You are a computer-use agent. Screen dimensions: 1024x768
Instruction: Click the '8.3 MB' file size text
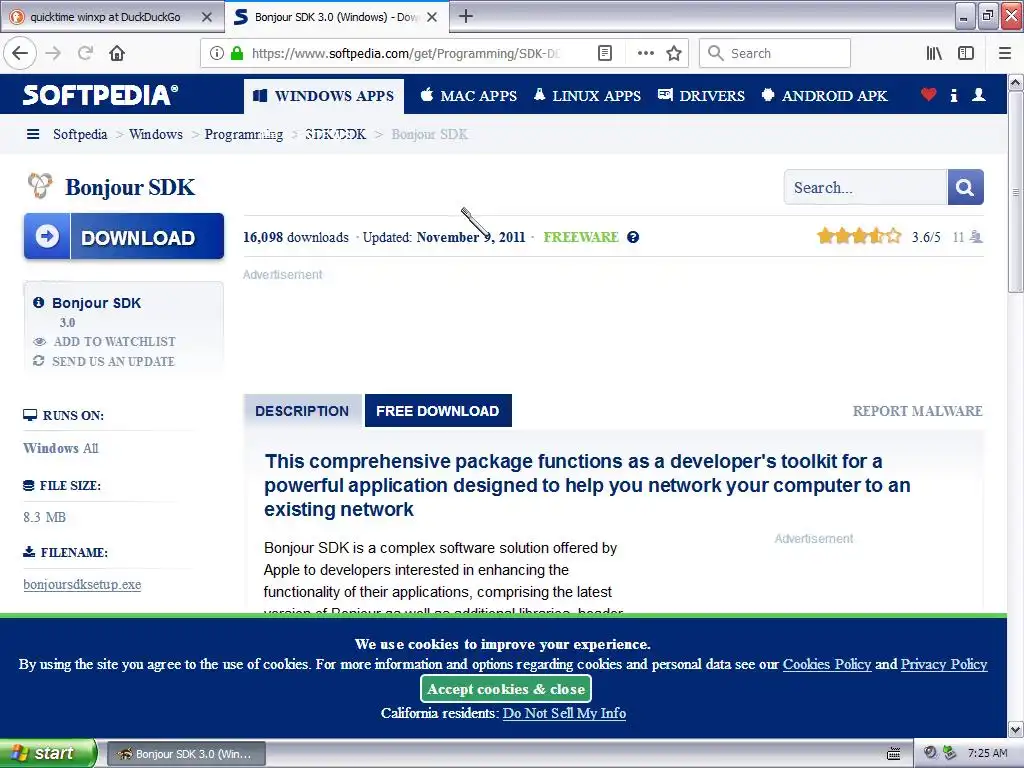click(44, 517)
